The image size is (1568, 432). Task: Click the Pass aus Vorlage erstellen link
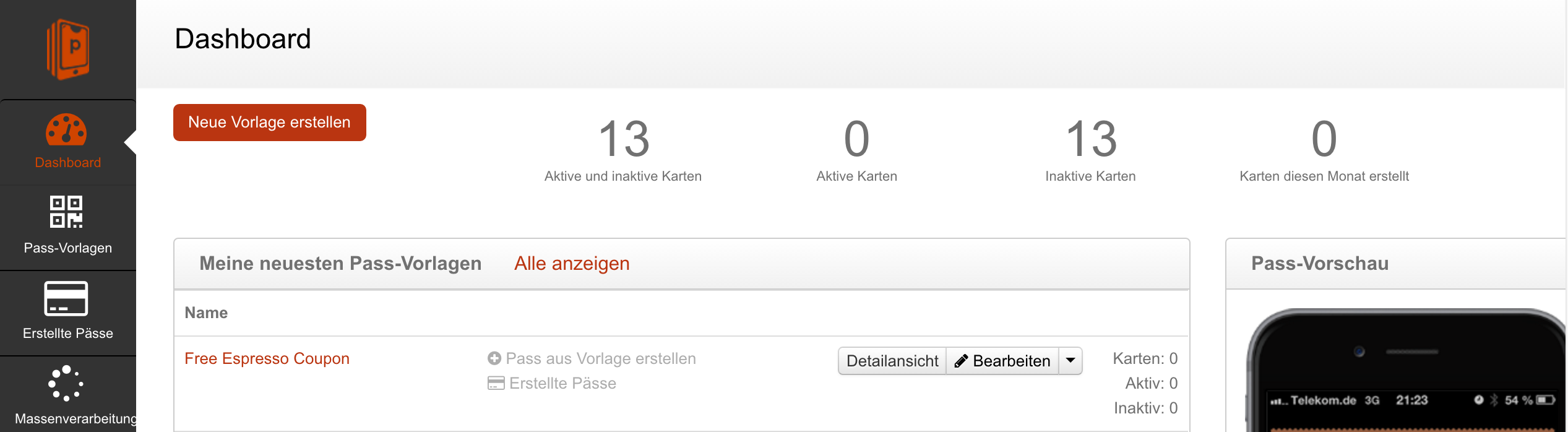pyautogui.click(x=601, y=358)
